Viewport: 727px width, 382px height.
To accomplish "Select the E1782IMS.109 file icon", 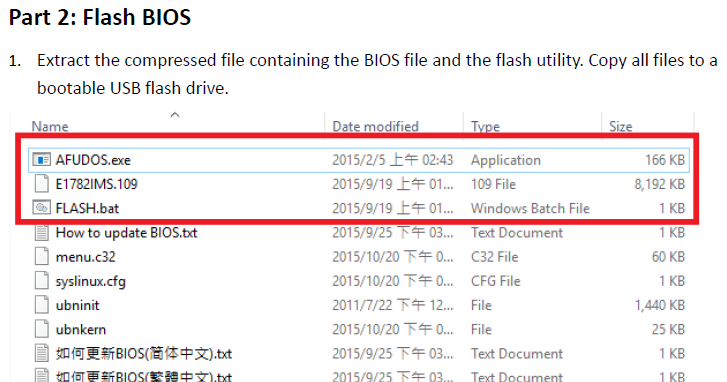I will pyautogui.click(x=41, y=184).
